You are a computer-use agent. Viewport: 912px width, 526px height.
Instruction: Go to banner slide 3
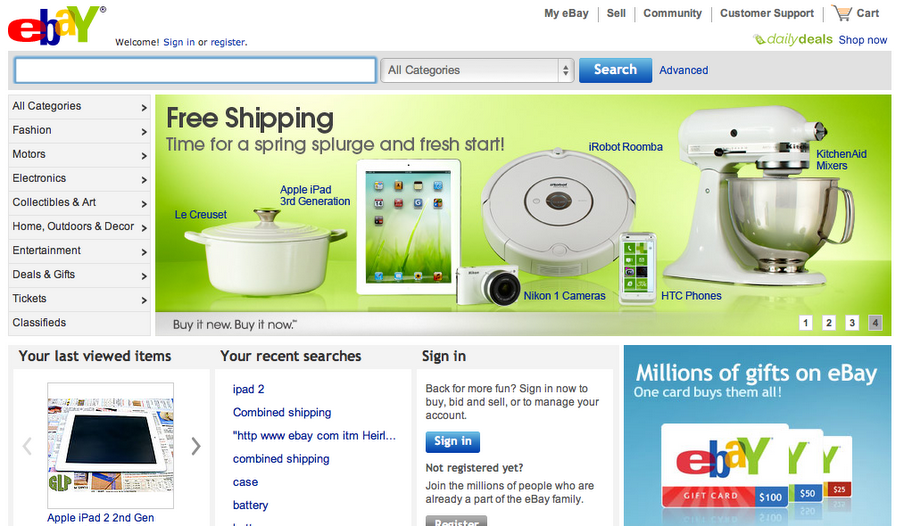tap(852, 322)
